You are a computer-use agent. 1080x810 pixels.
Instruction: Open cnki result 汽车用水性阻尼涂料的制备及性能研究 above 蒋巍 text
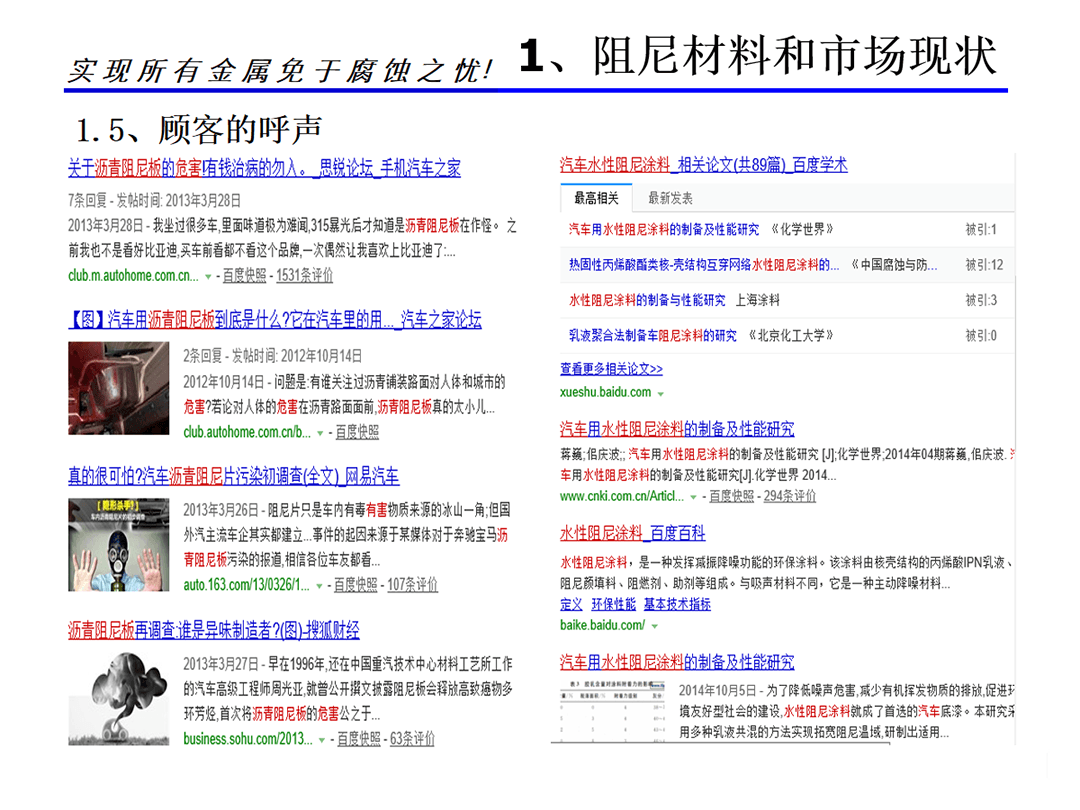677,429
